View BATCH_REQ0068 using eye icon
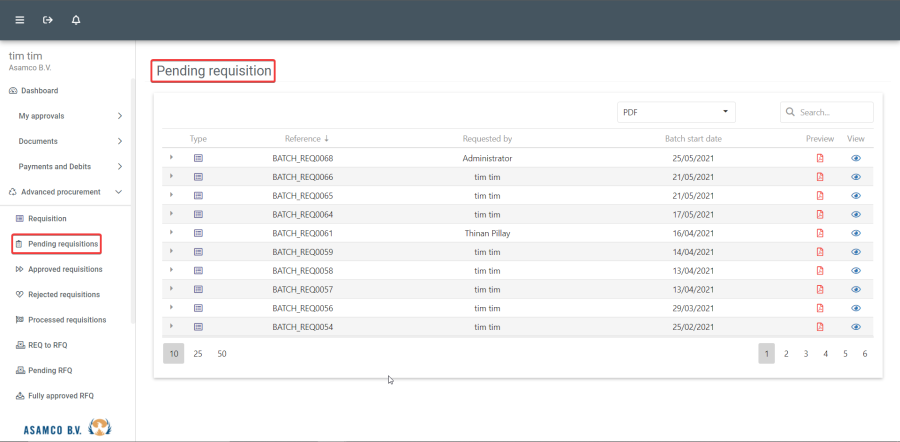The image size is (900, 442). click(856, 158)
